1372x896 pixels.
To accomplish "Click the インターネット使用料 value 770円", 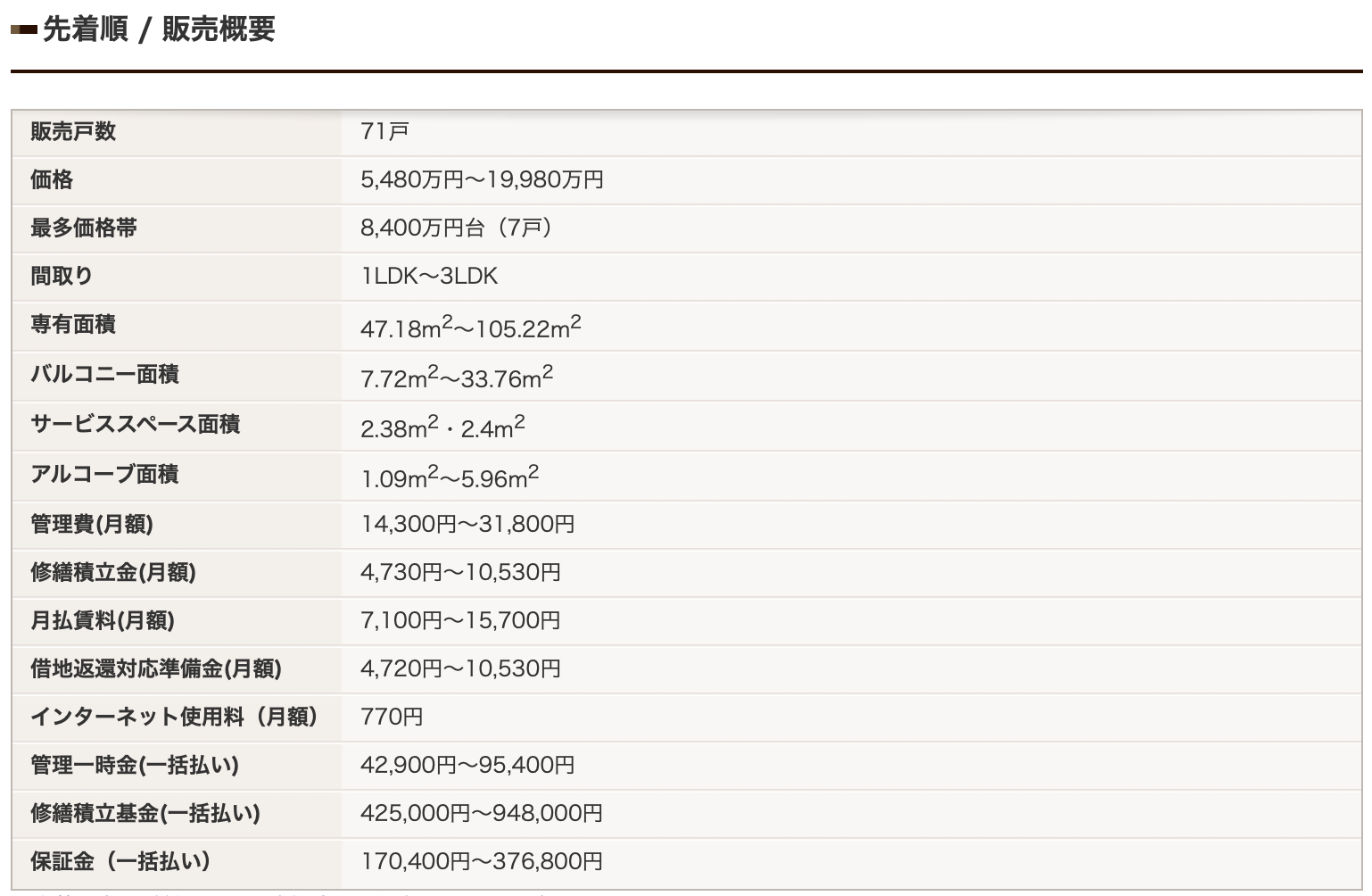I will coord(392,717).
